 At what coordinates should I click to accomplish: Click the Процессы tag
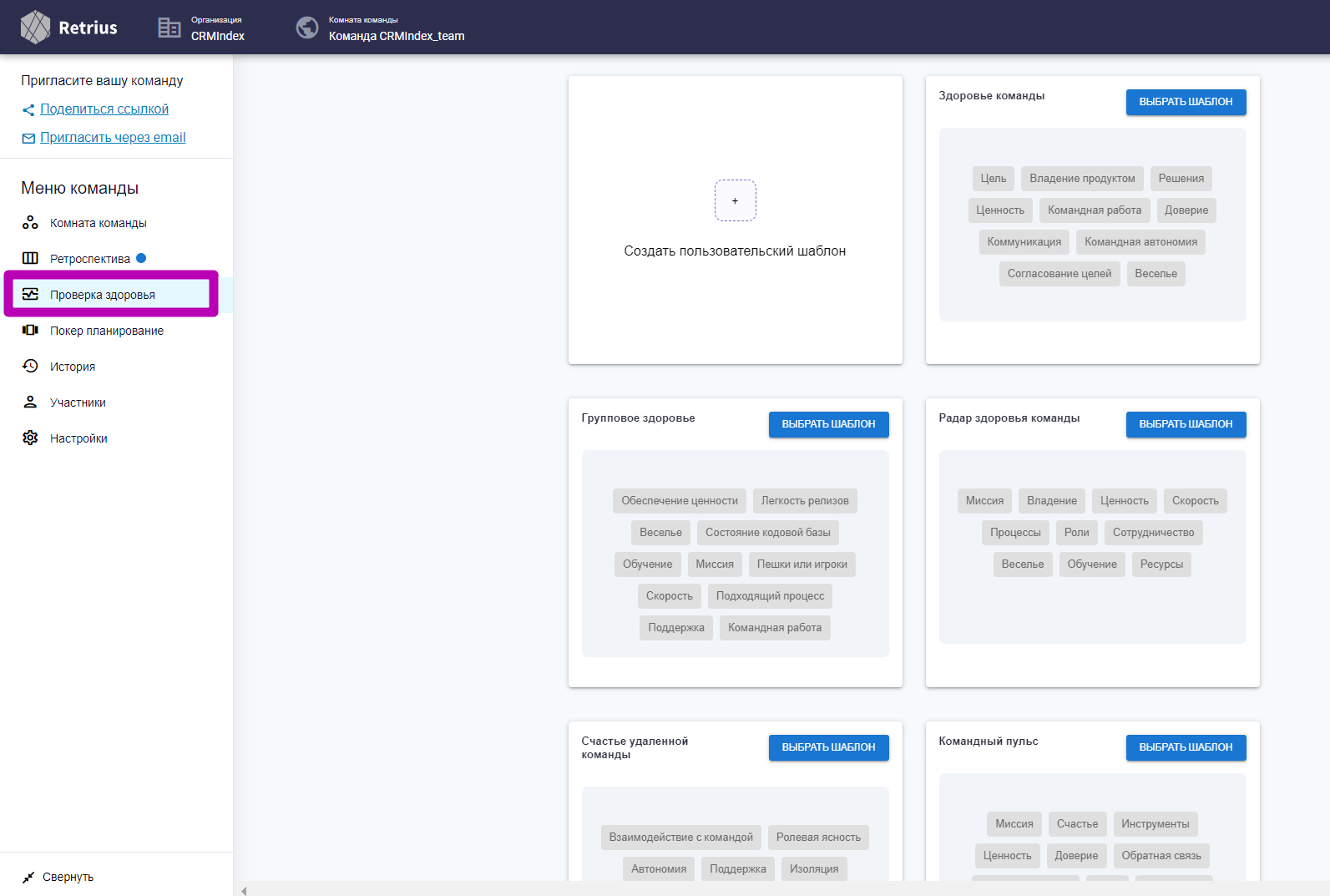(x=1015, y=533)
